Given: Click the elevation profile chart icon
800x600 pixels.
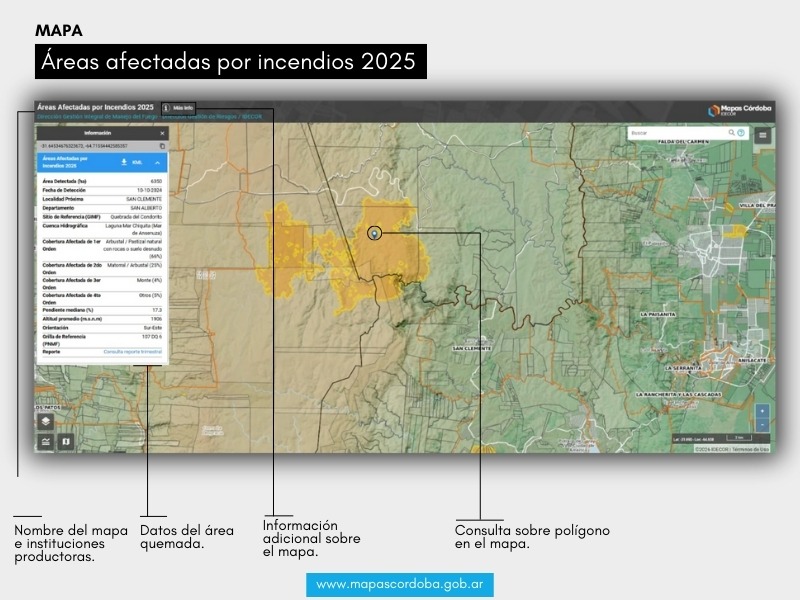Looking at the screenshot, I should [45, 440].
